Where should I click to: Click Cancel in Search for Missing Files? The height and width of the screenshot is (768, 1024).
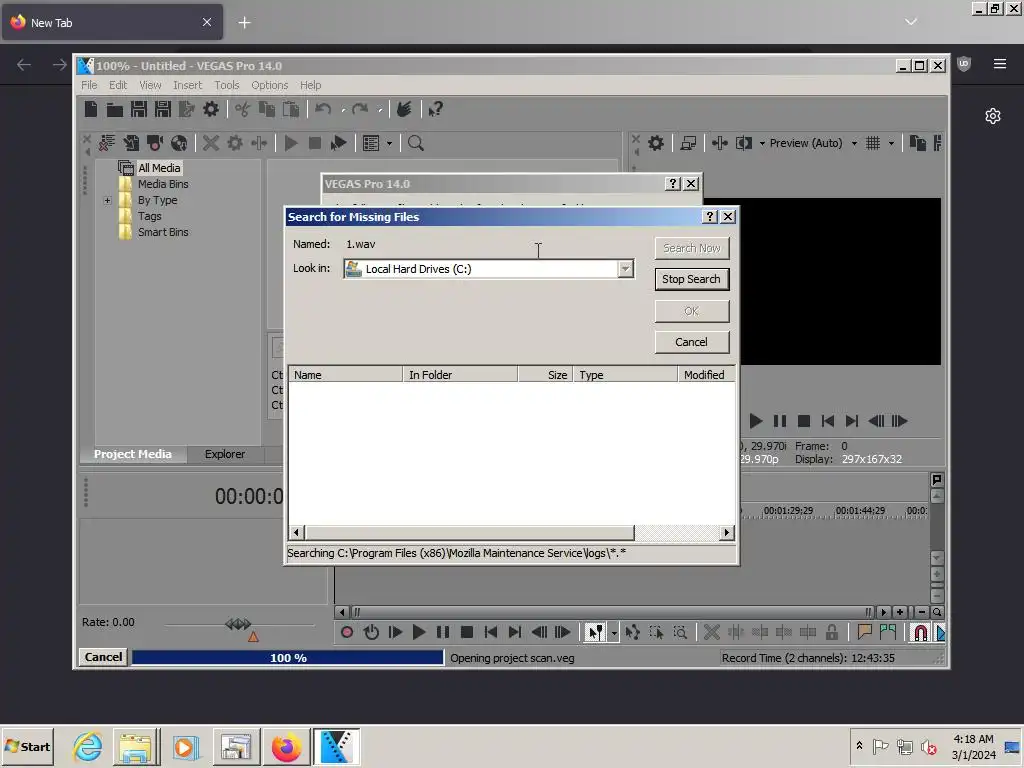tap(691, 342)
